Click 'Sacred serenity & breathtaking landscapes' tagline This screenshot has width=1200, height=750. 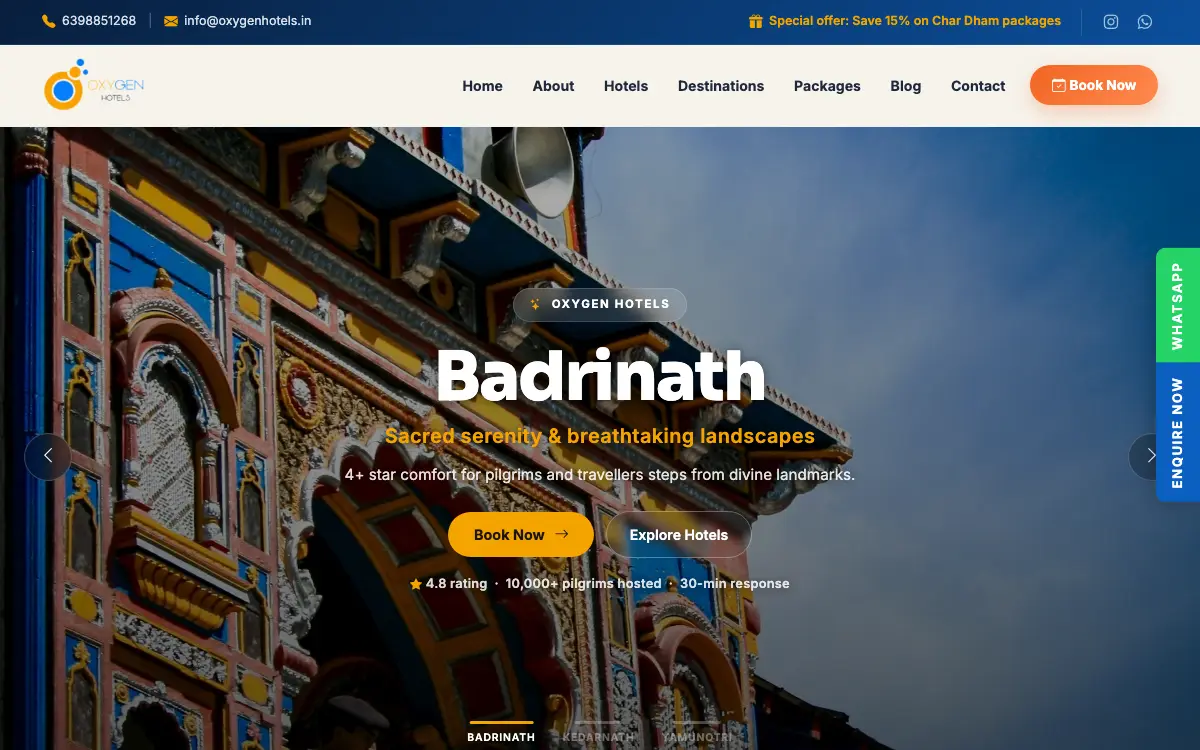pos(600,436)
